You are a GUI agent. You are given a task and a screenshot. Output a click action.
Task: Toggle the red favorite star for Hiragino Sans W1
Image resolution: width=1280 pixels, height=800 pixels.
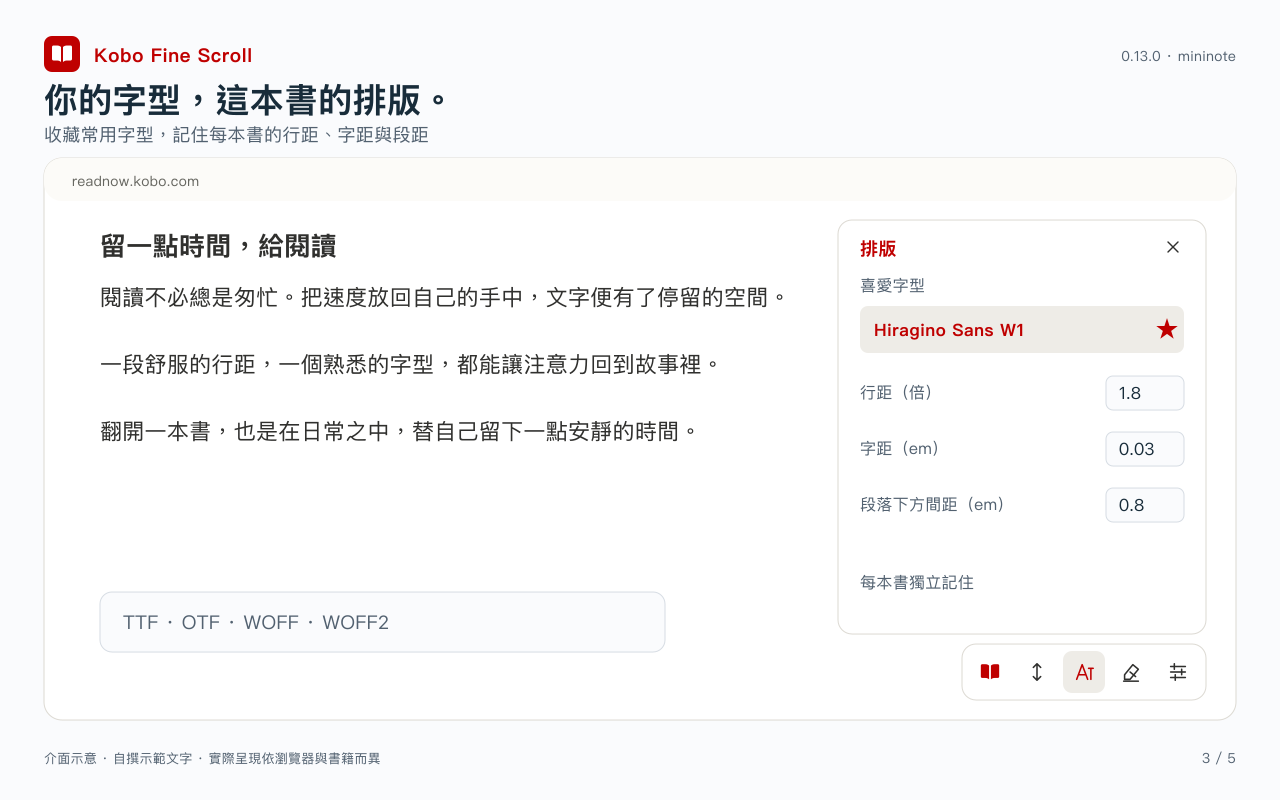(1166, 330)
